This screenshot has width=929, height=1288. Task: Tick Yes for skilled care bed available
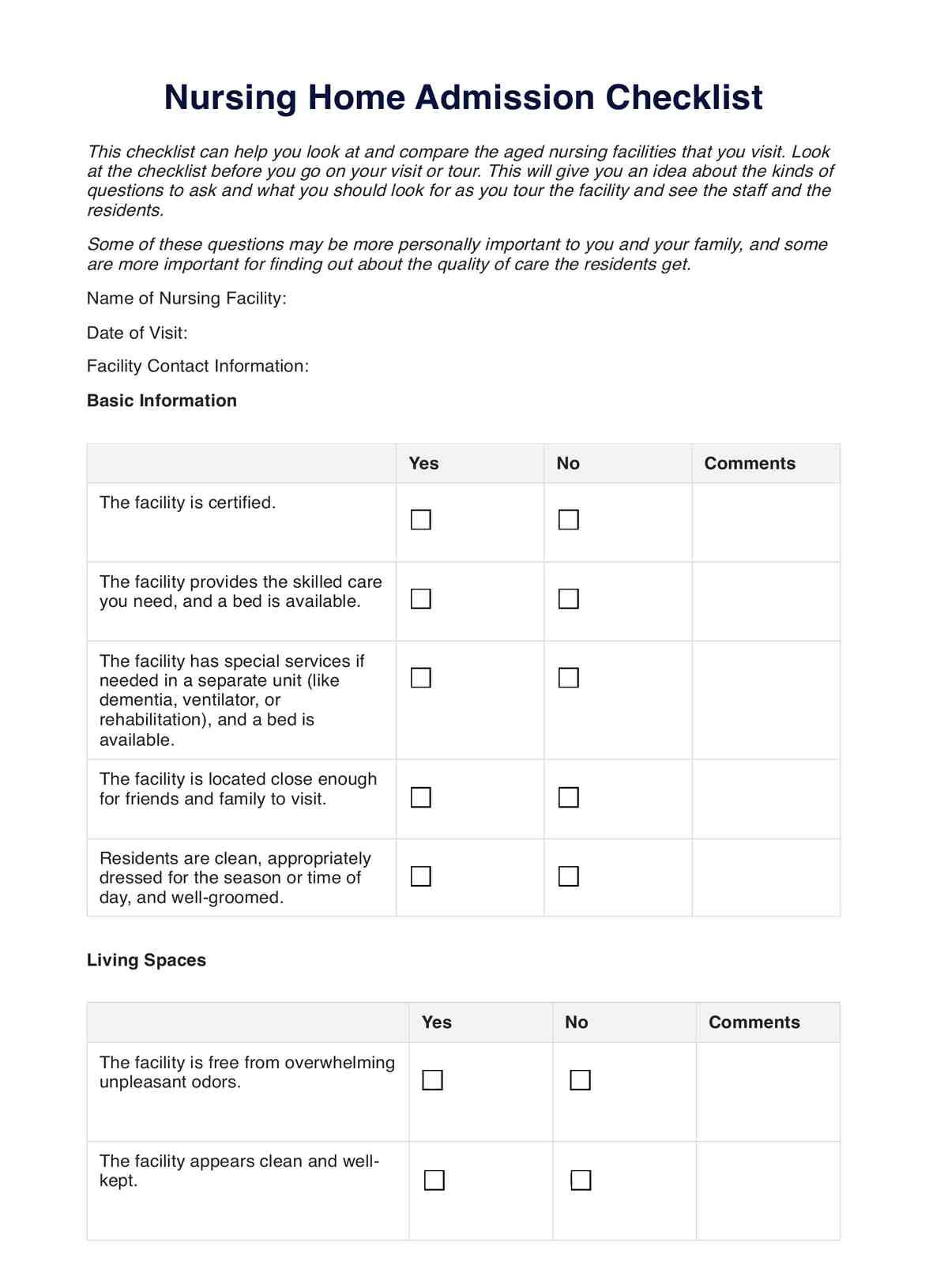point(421,599)
